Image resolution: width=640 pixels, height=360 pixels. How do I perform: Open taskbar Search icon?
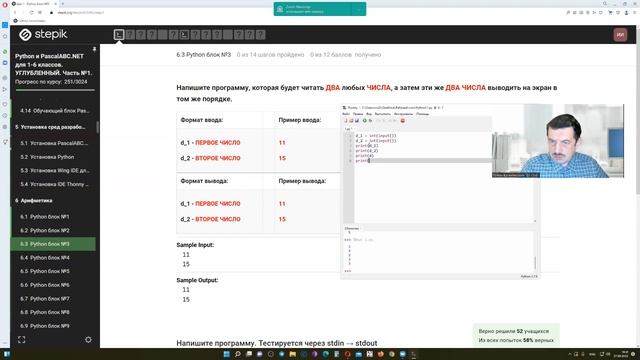[x=238, y=354]
